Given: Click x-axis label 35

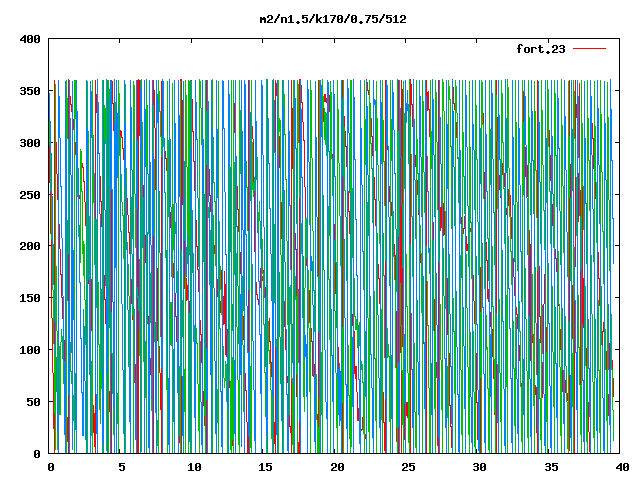Looking at the screenshot, I should pos(551,467).
